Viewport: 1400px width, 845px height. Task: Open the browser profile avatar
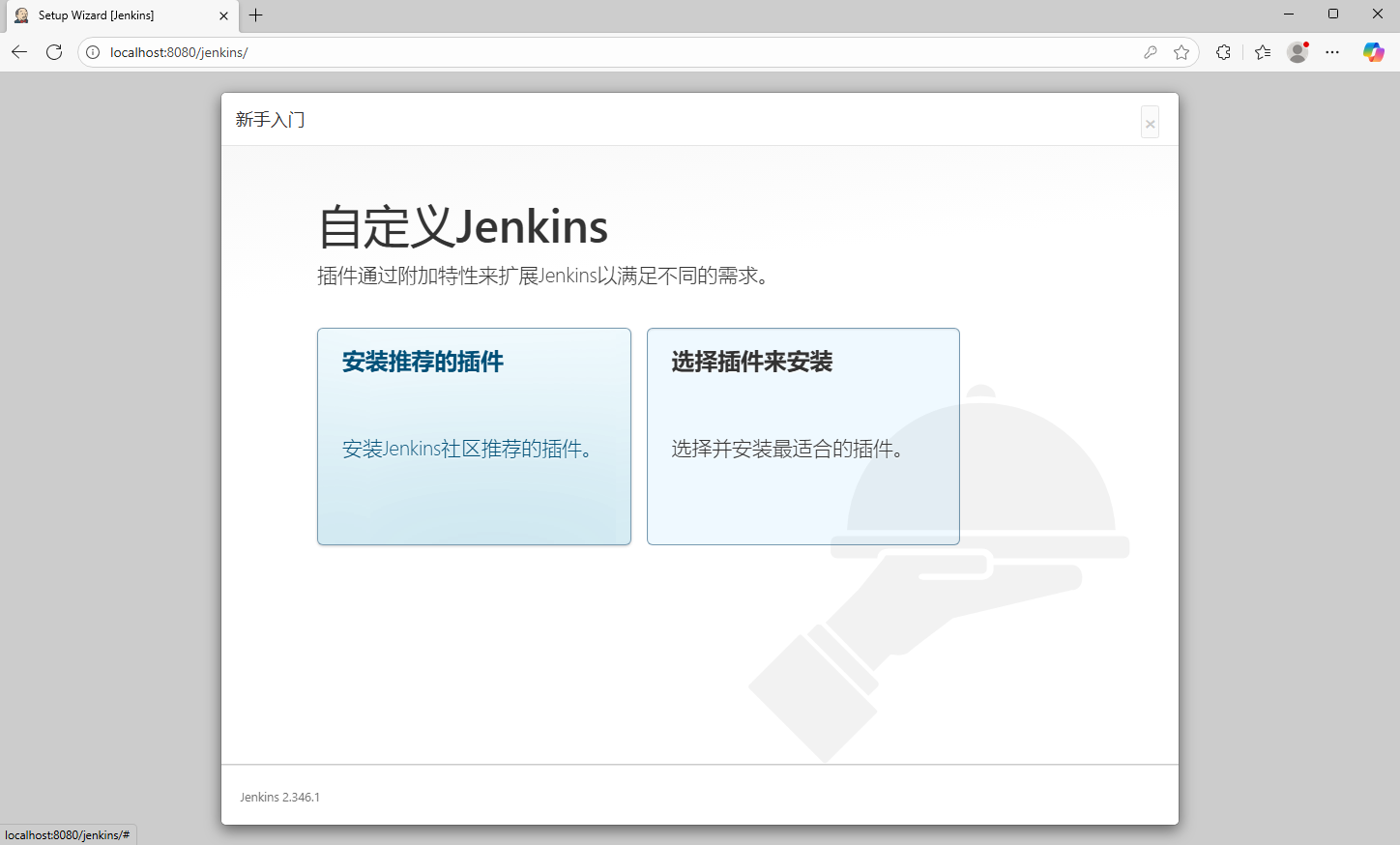[x=1298, y=52]
